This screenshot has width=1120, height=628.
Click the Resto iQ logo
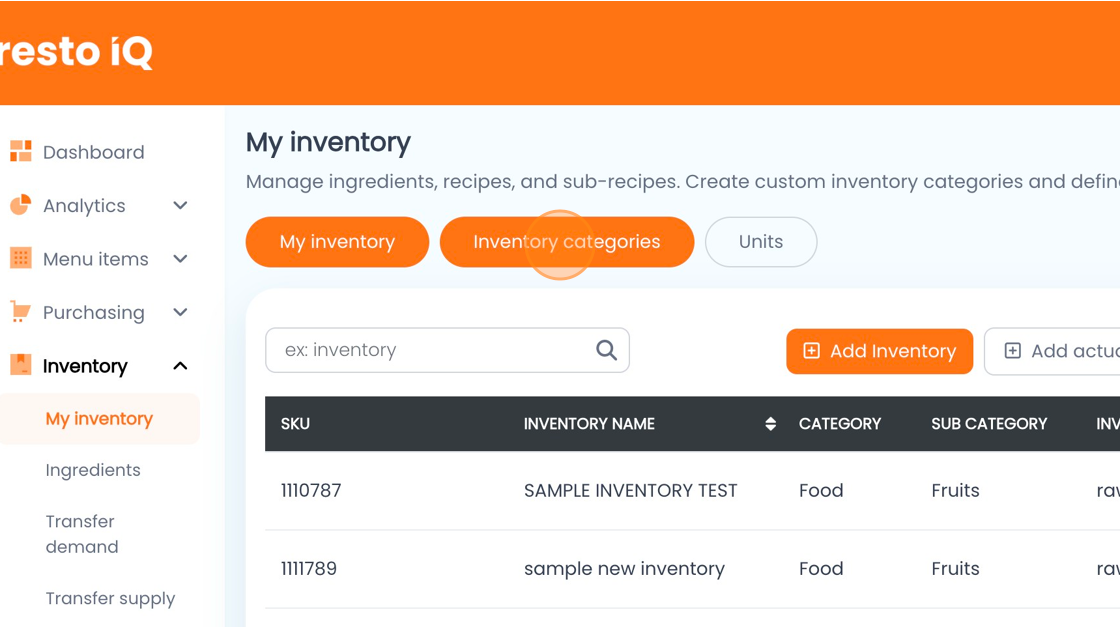coord(76,52)
